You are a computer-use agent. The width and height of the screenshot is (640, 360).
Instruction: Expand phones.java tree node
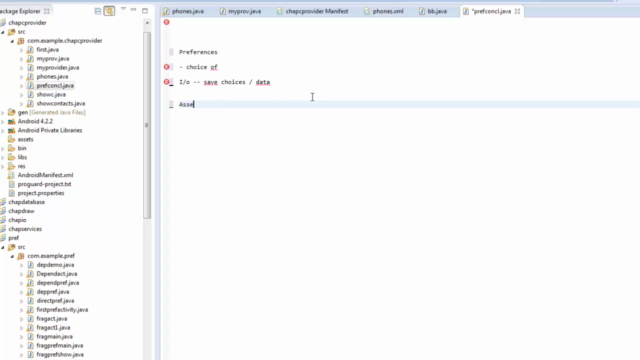22,77
